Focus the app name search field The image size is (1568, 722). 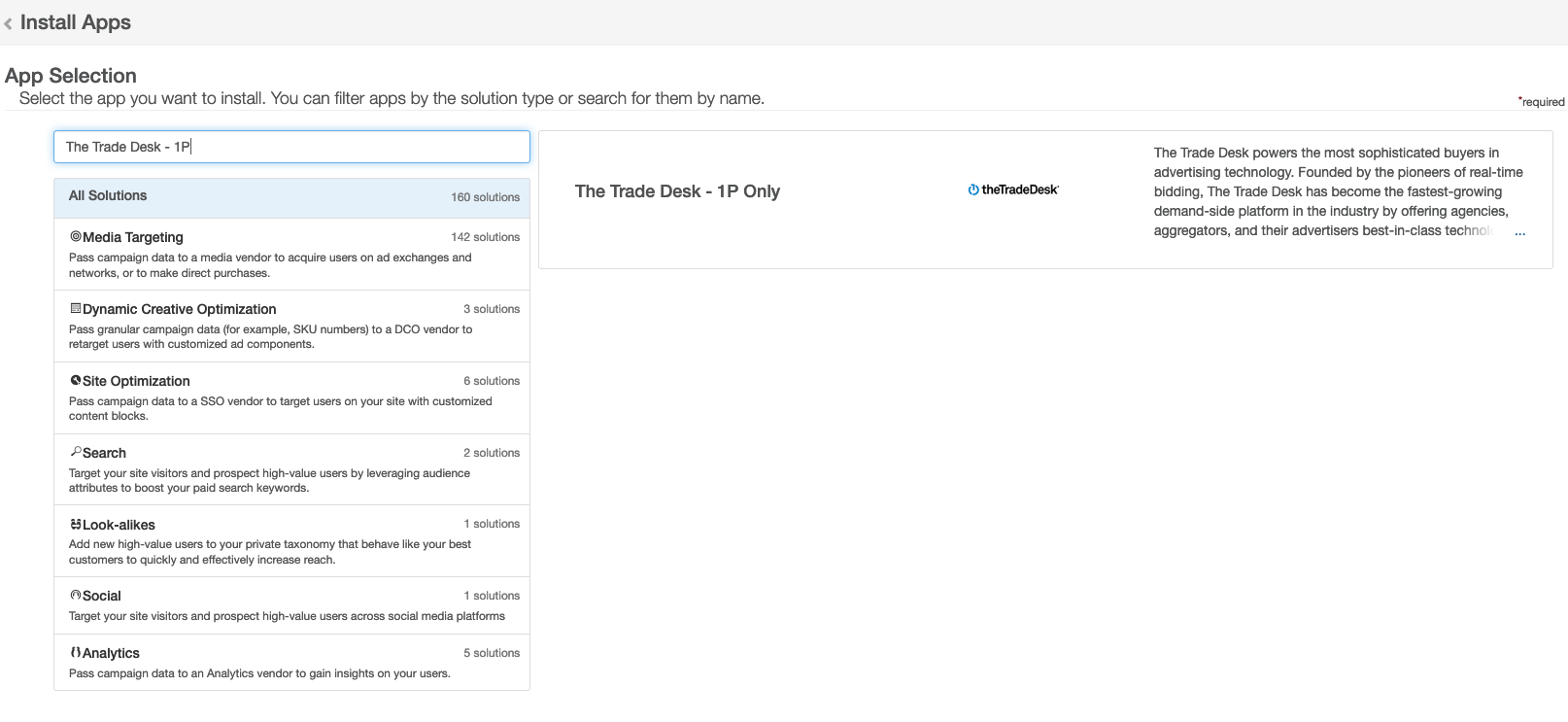[x=291, y=147]
